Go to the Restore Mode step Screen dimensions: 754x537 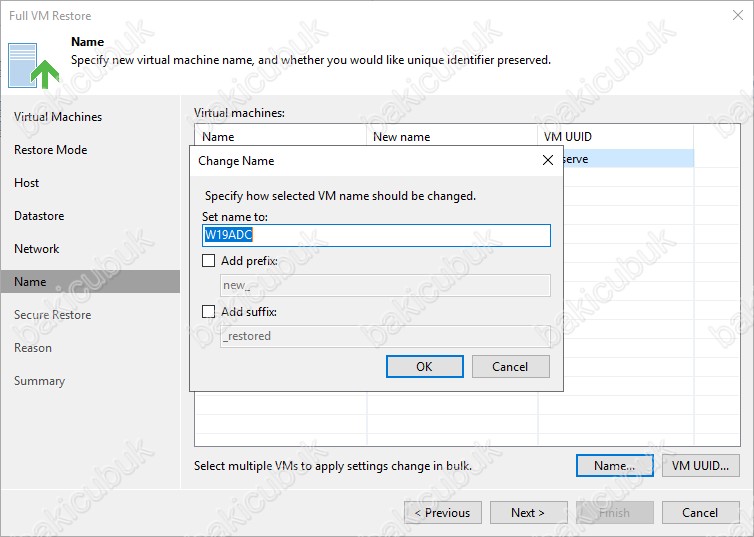50,150
